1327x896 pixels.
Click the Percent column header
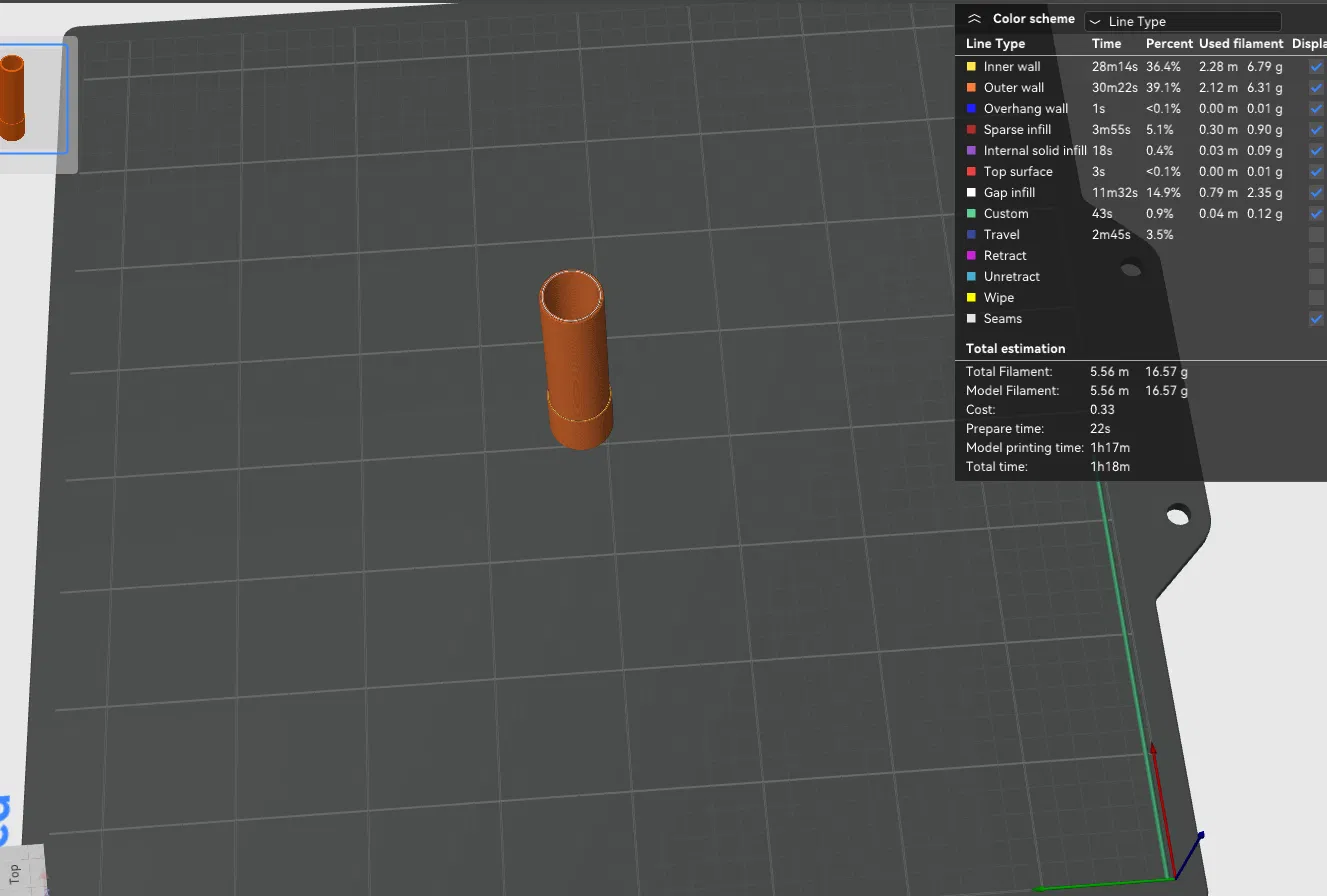click(x=1169, y=44)
